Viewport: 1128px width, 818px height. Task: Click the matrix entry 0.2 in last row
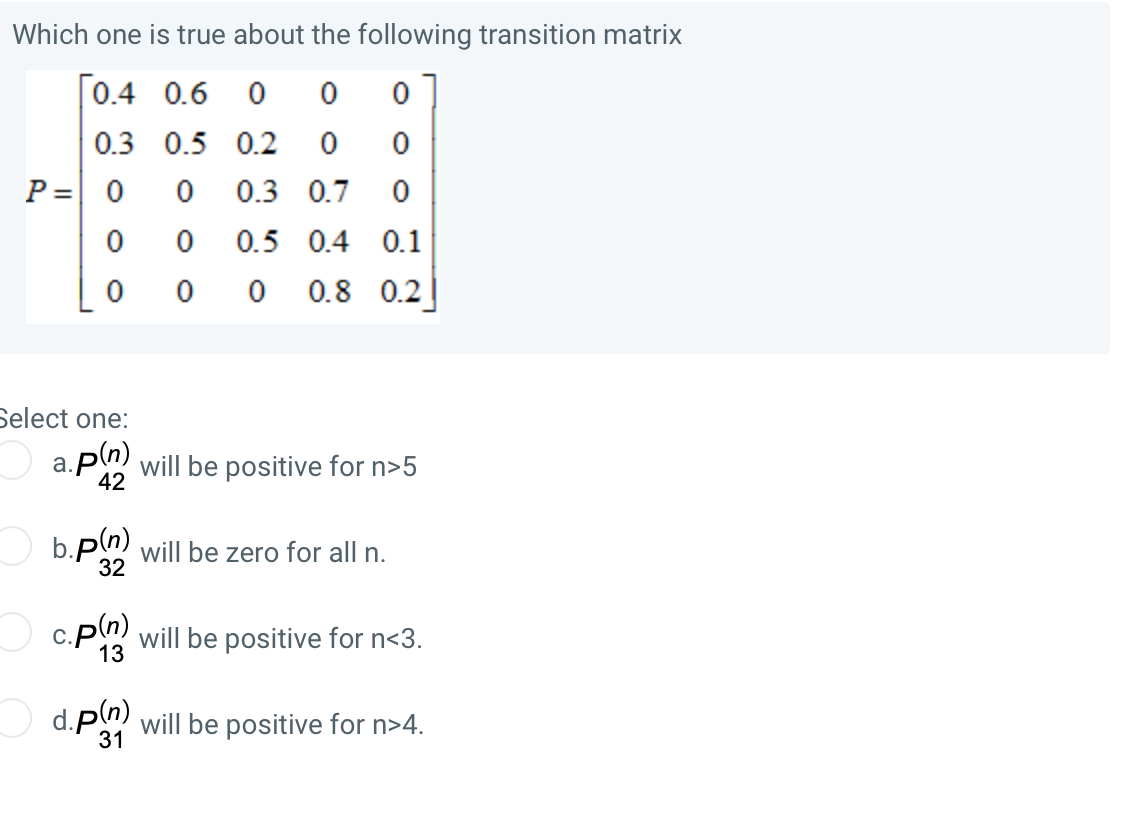400,291
